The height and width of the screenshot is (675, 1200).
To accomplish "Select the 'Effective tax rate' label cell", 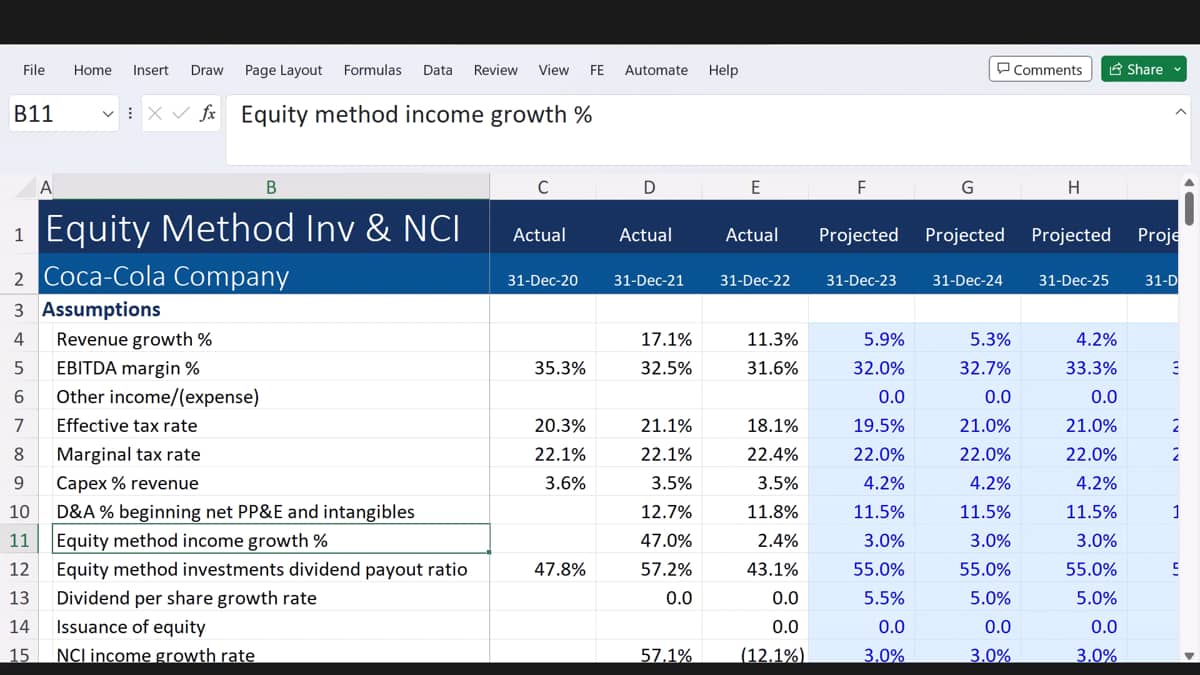I will click(x=271, y=426).
